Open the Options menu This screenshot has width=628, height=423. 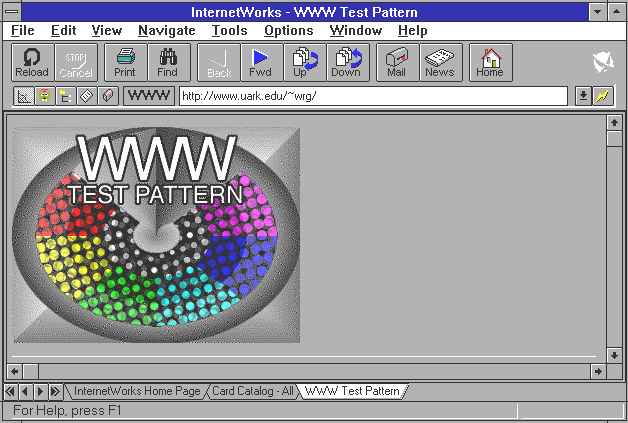click(x=288, y=31)
